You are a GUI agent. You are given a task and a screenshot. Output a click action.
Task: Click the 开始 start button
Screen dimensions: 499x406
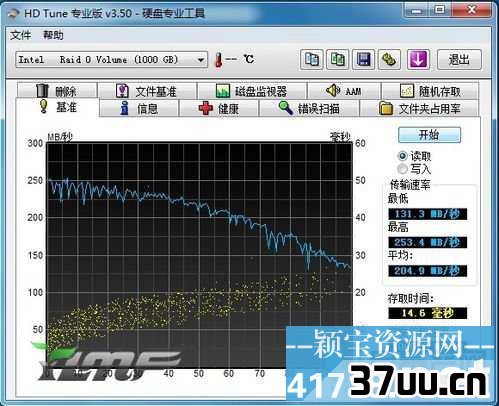coord(429,135)
